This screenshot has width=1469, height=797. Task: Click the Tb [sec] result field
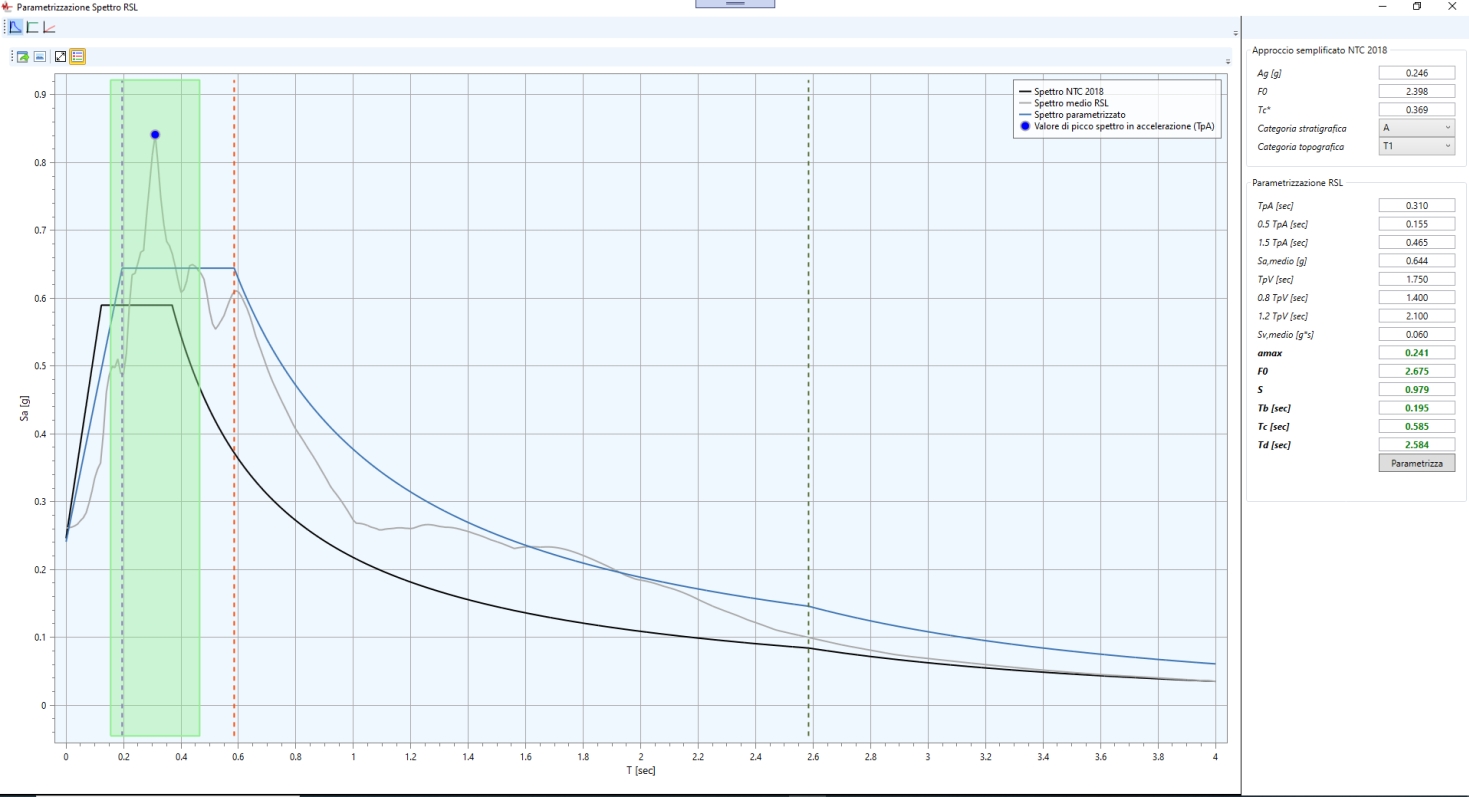(x=1417, y=408)
